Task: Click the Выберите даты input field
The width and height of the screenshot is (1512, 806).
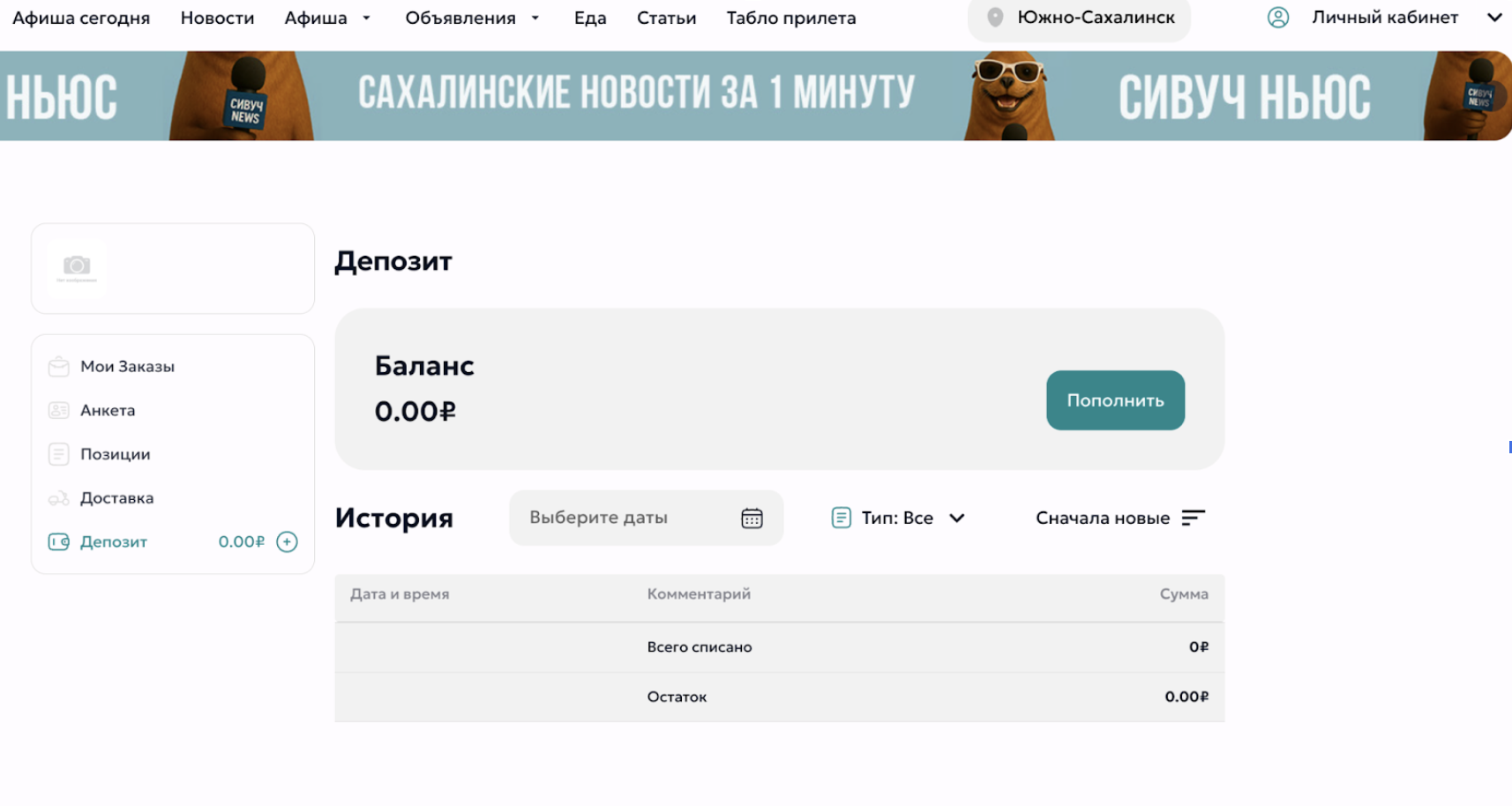Action: pos(618,519)
